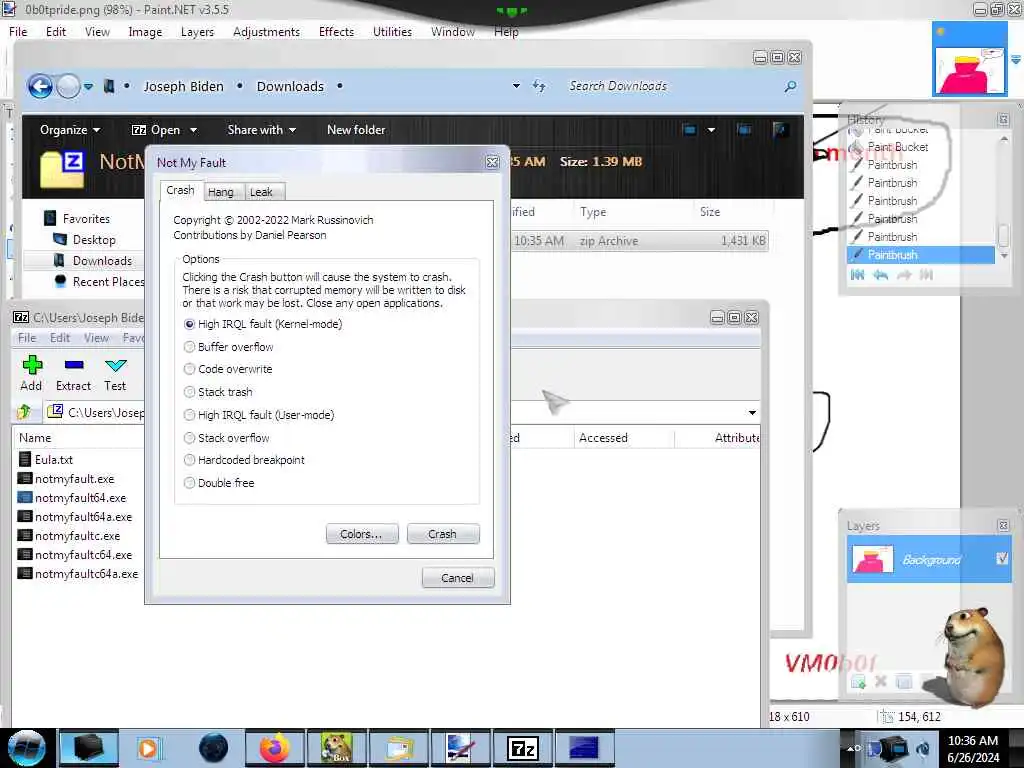This screenshot has width=1024, height=768.
Task: Click the Add New Layer icon in Layers
Action: click(x=858, y=682)
